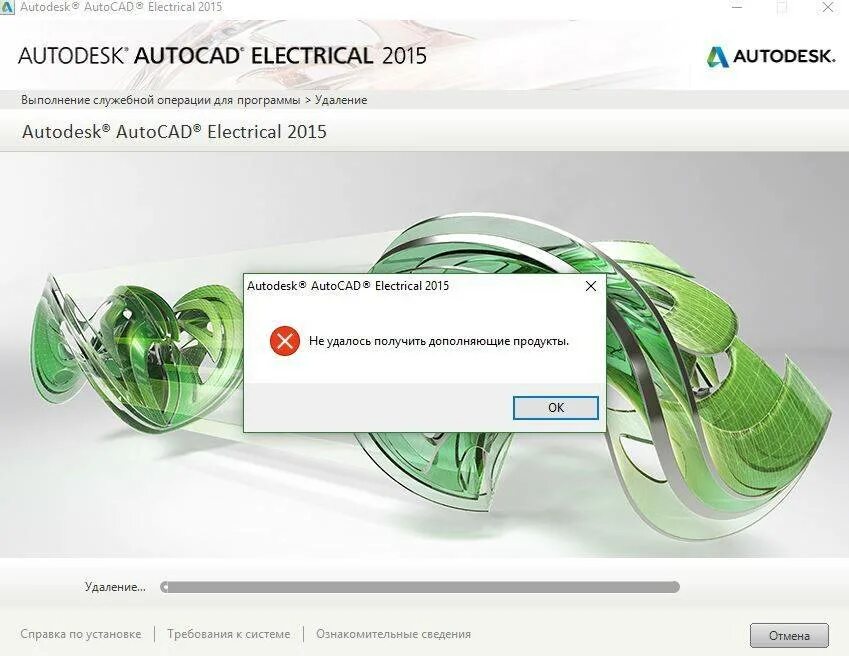
Task: Open Справка по установке link
Action: [x=81, y=634]
